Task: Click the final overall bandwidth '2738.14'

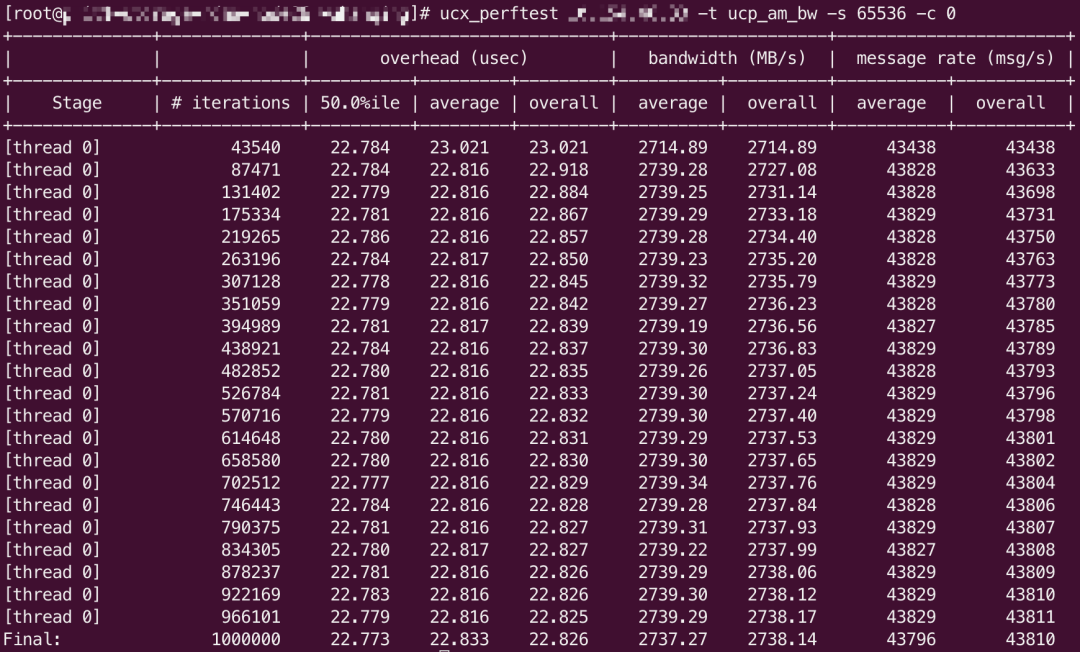Action: click(x=782, y=640)
